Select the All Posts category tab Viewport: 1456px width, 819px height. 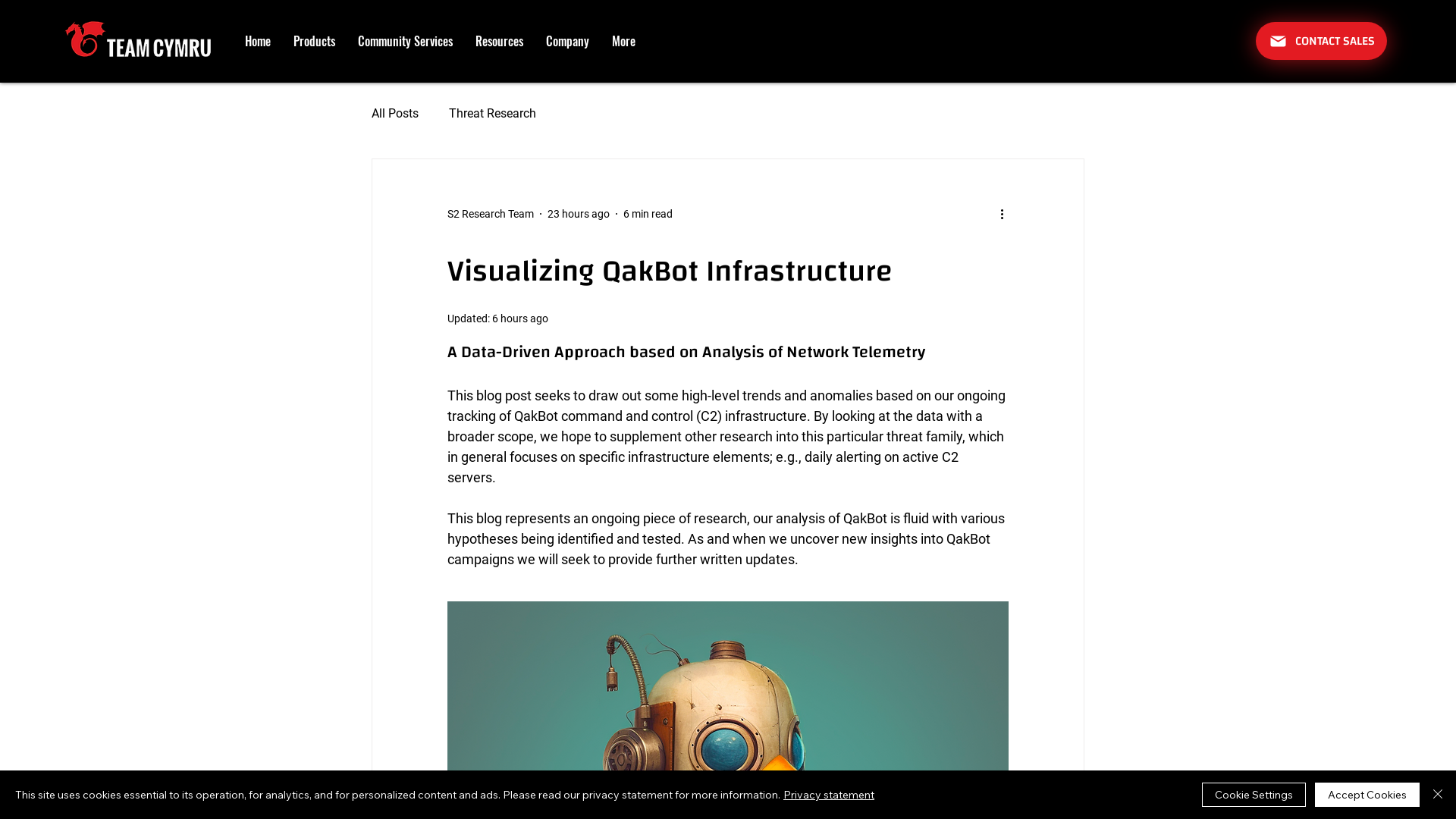(395, 113)
